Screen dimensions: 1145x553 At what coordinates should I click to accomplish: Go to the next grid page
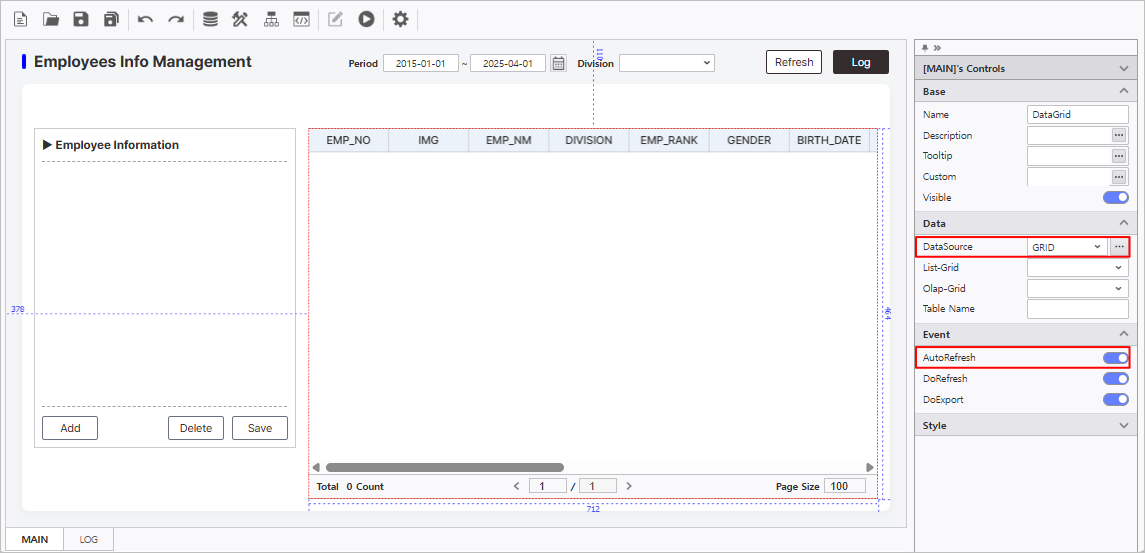click(629, 486)
